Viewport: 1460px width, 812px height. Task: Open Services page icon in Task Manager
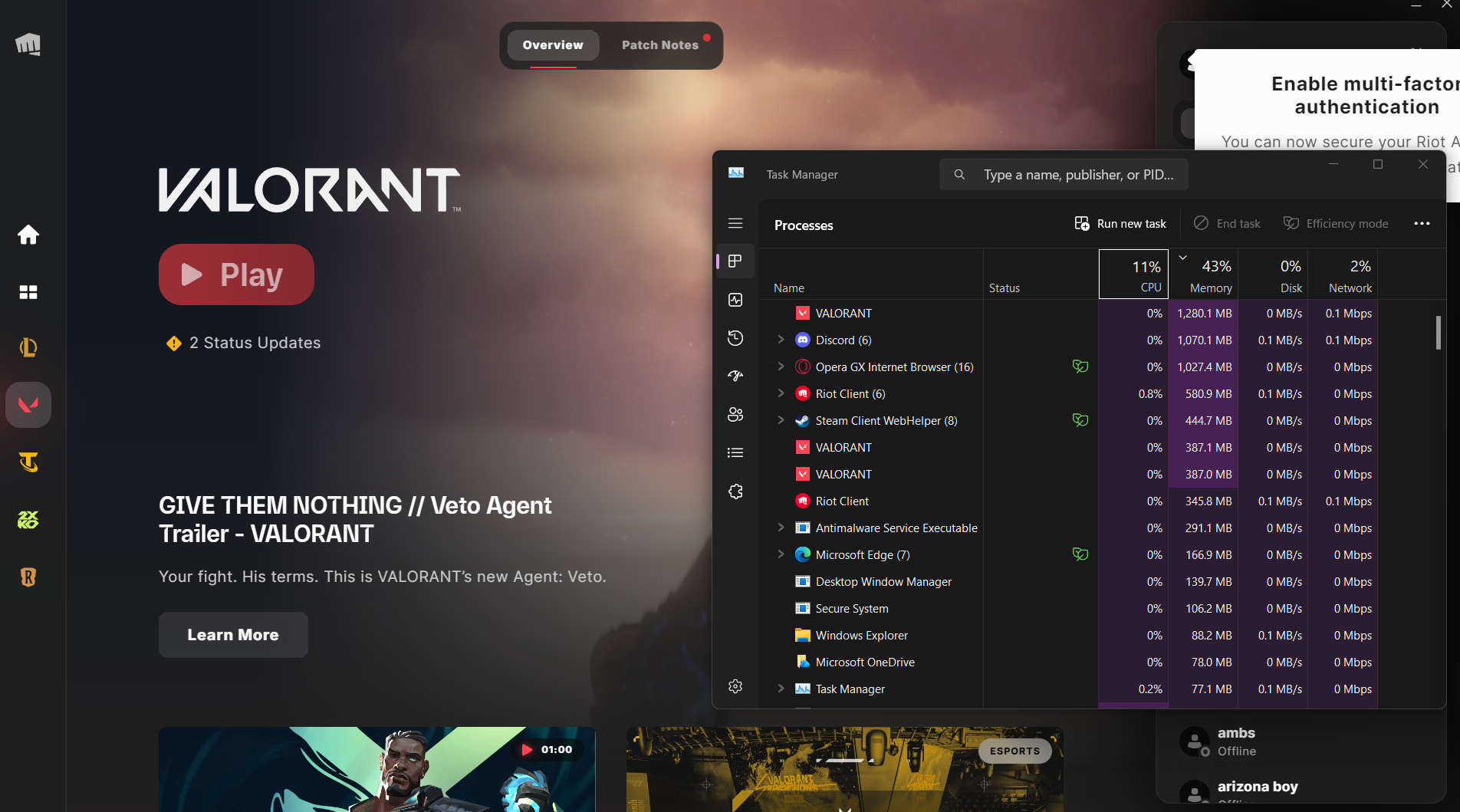click(x=735, y=491)
